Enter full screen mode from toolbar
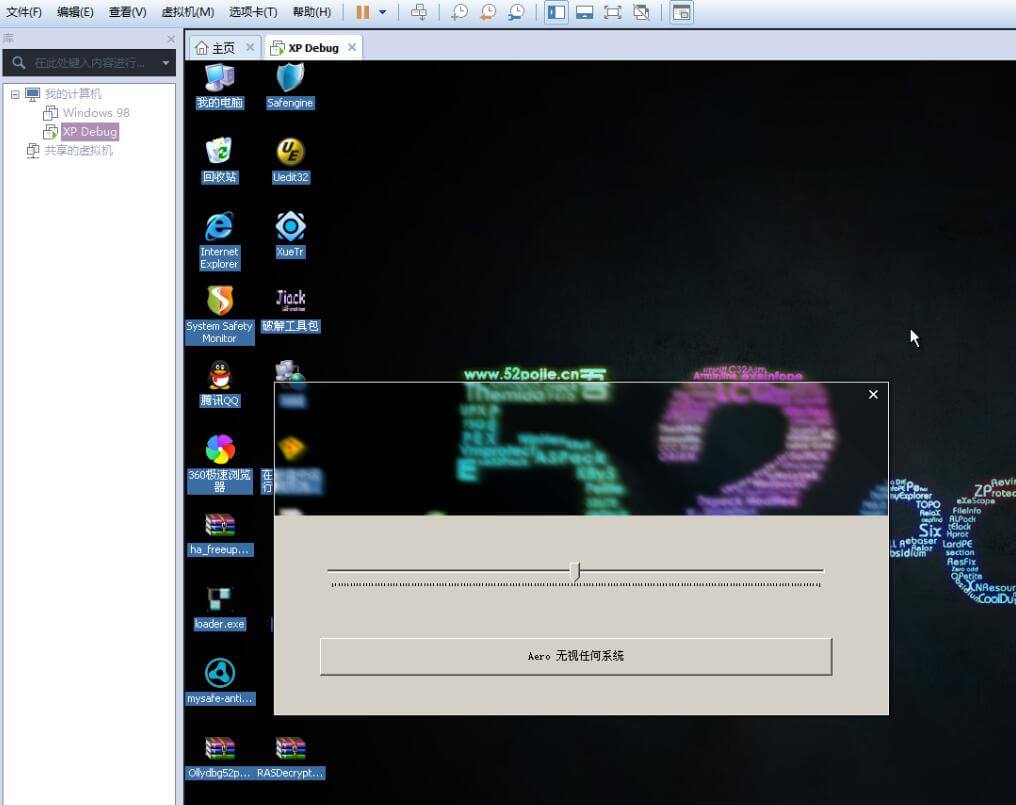The width and height of the screenshot is (1016, 805). [x=613, y=12]
